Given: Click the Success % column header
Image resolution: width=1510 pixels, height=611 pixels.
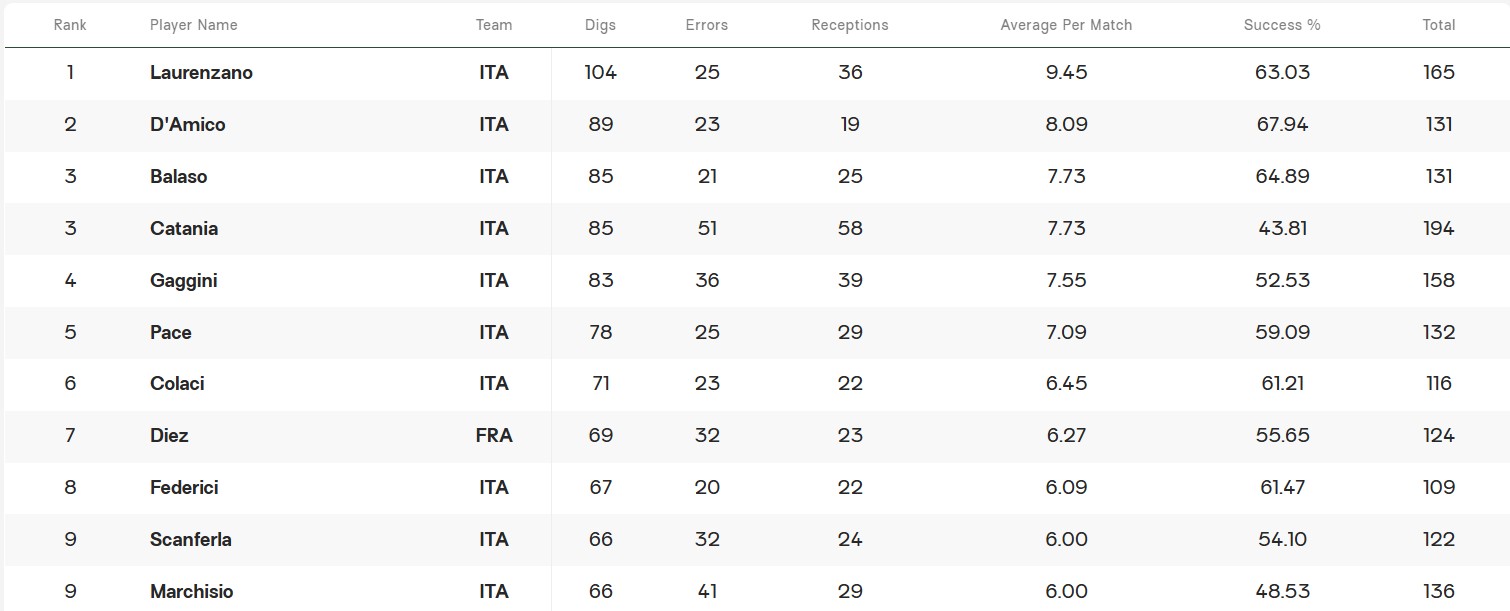Looking at the screenshot, I should (x=1282, y=25).
